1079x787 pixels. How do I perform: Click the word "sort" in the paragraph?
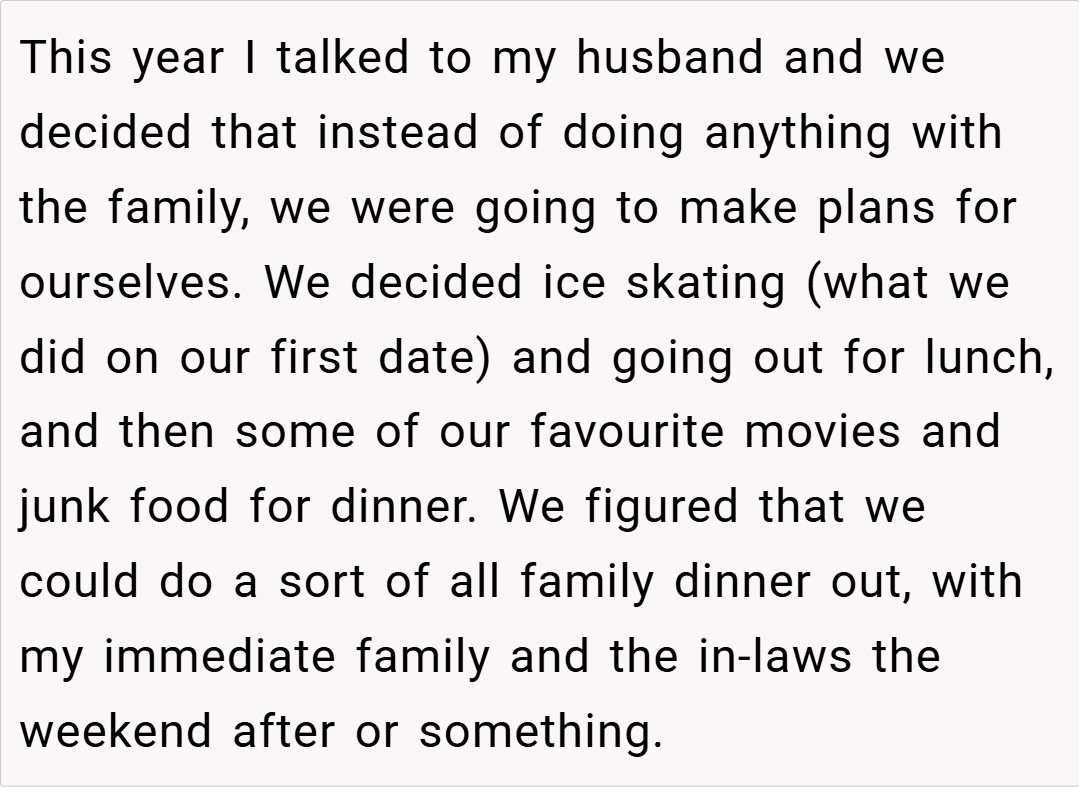click(x=317, y=582)
